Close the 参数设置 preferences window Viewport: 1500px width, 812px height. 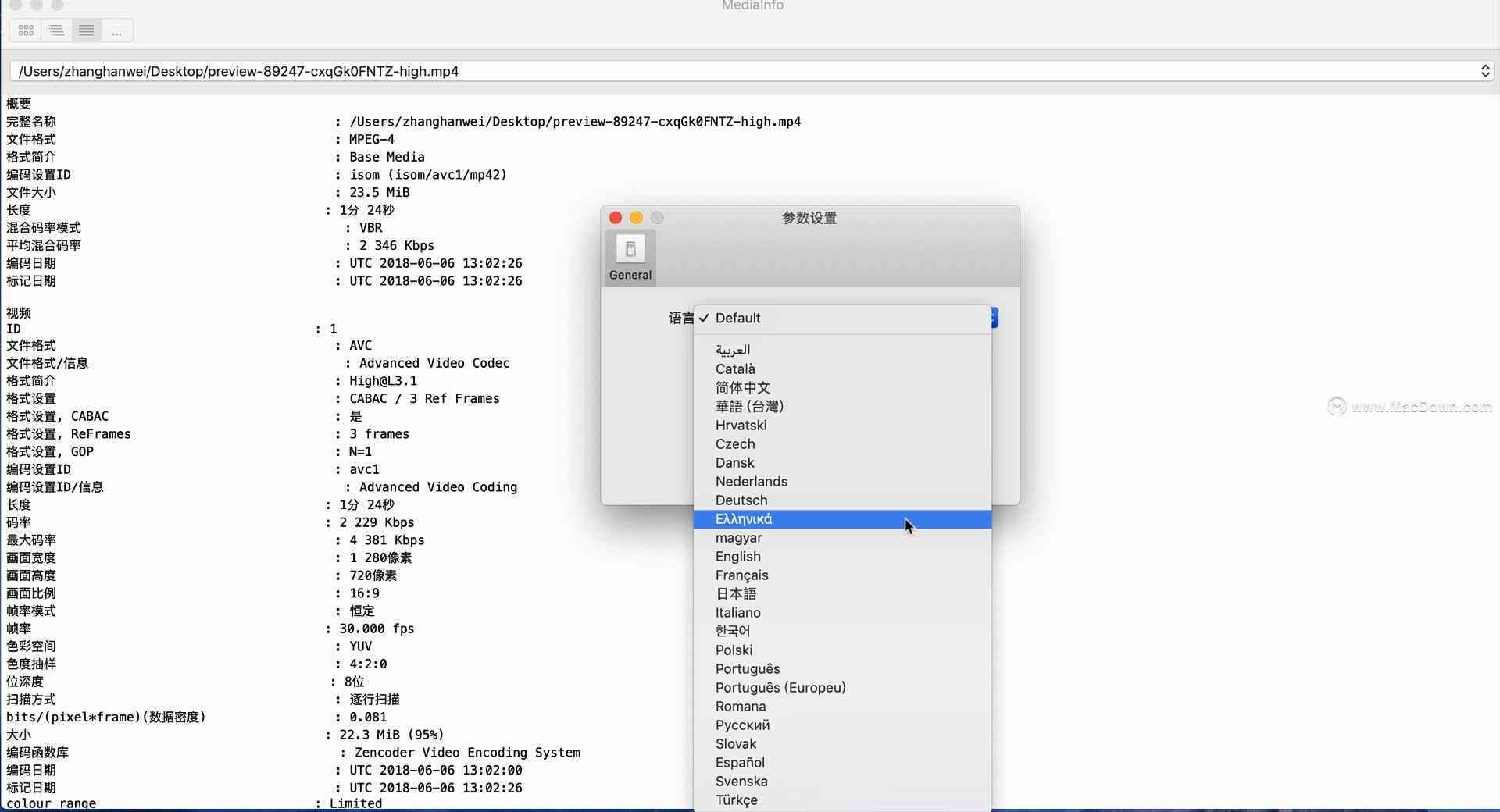(616, 218)
